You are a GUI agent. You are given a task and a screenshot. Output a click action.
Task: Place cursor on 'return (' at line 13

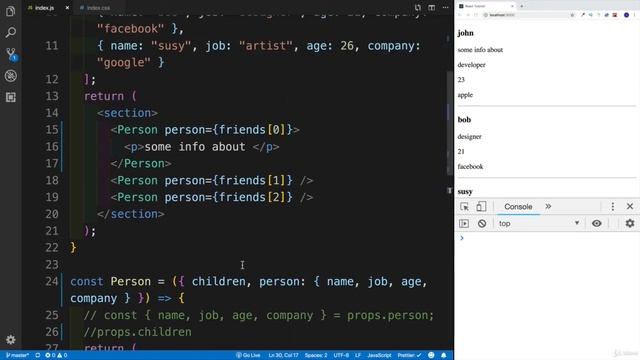(x=110, y=96)
